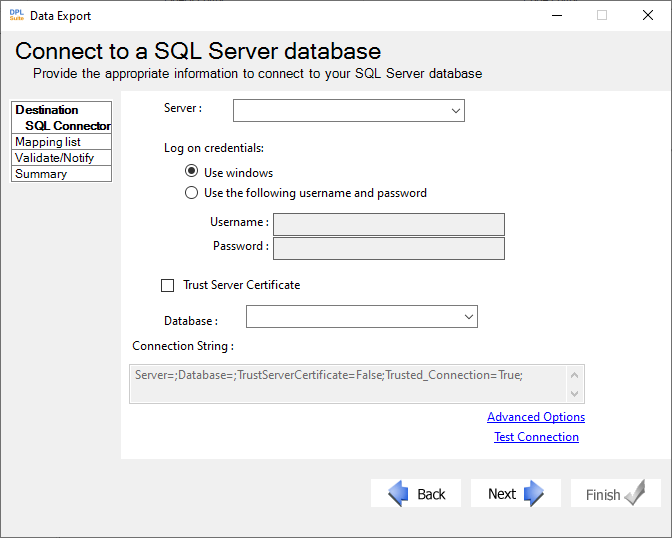Click the Password input field
The image size is (672, 538).
[389, 249]
